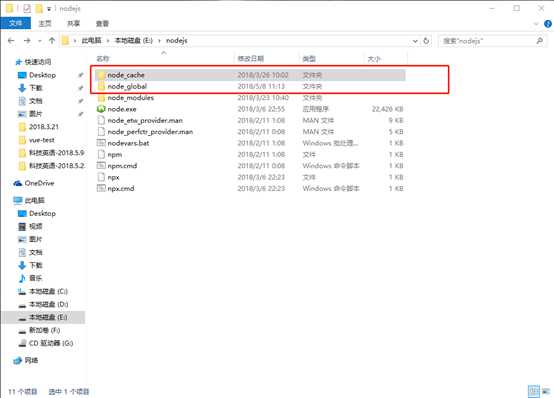Open recent locations dropdown arrow
The height and width of the screenshot is (398, 554).
coord(40,41)
